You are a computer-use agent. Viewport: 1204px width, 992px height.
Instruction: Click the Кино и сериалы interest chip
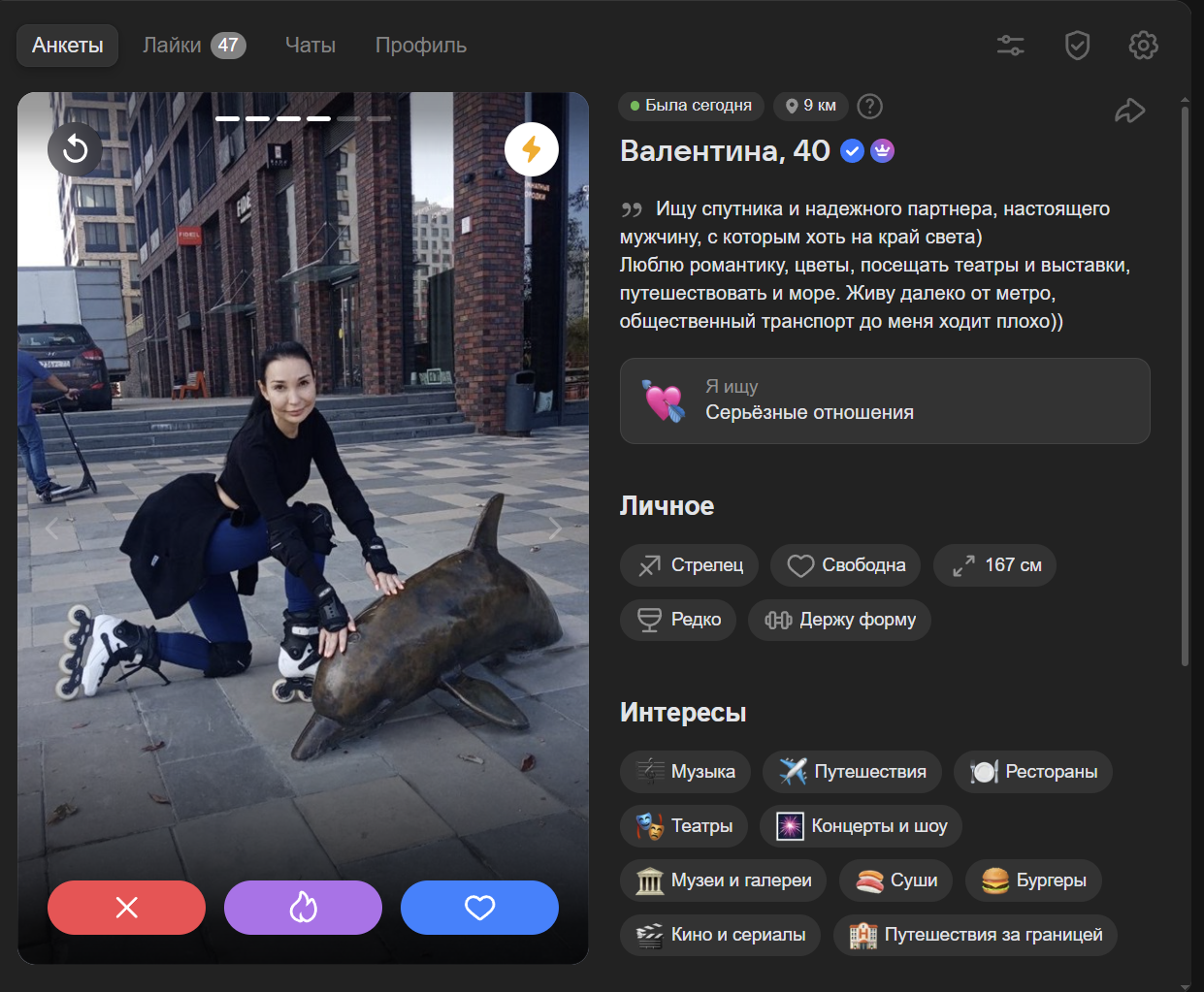click(721, 935)
